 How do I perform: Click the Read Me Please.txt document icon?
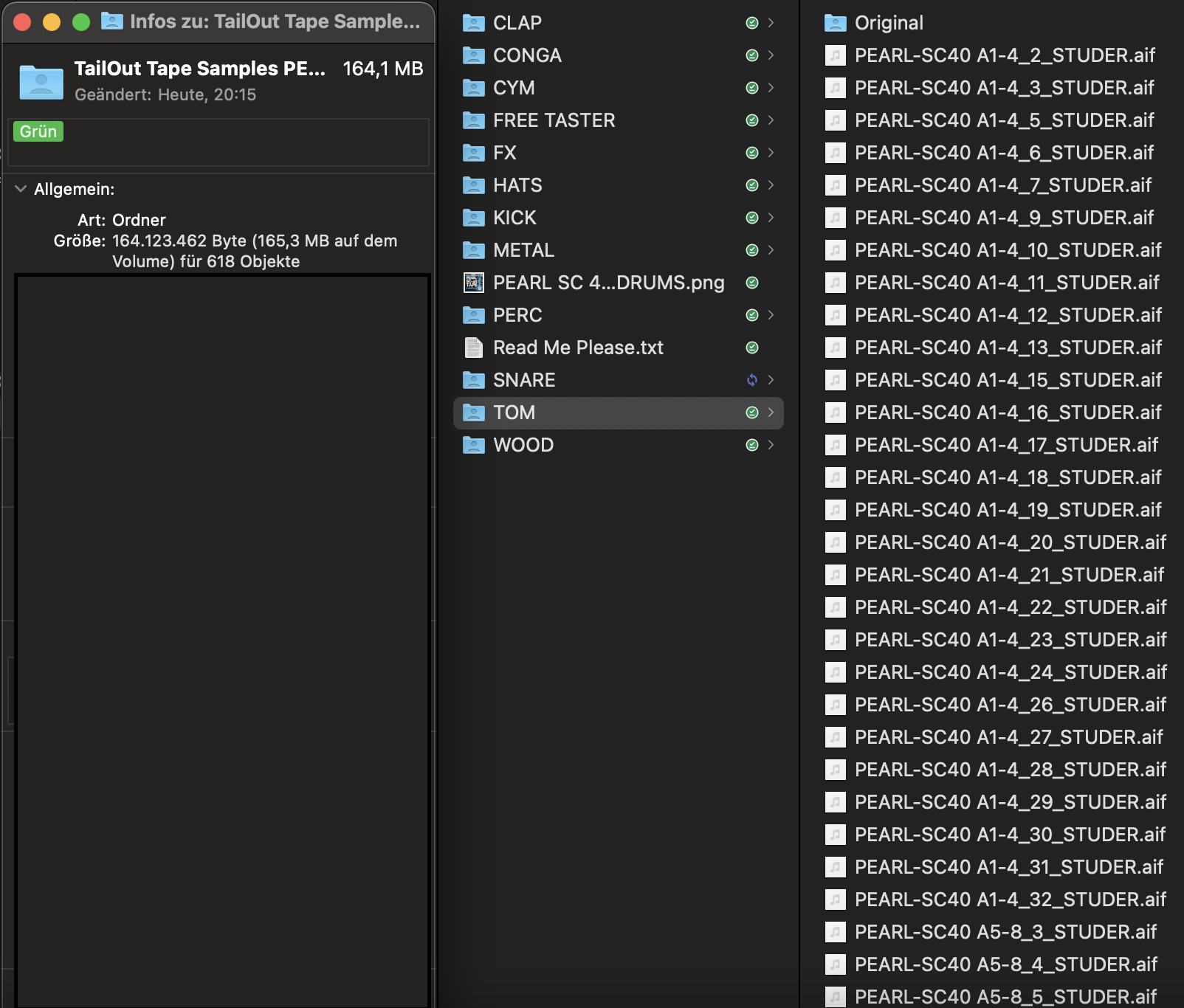[x=473, y=348]
